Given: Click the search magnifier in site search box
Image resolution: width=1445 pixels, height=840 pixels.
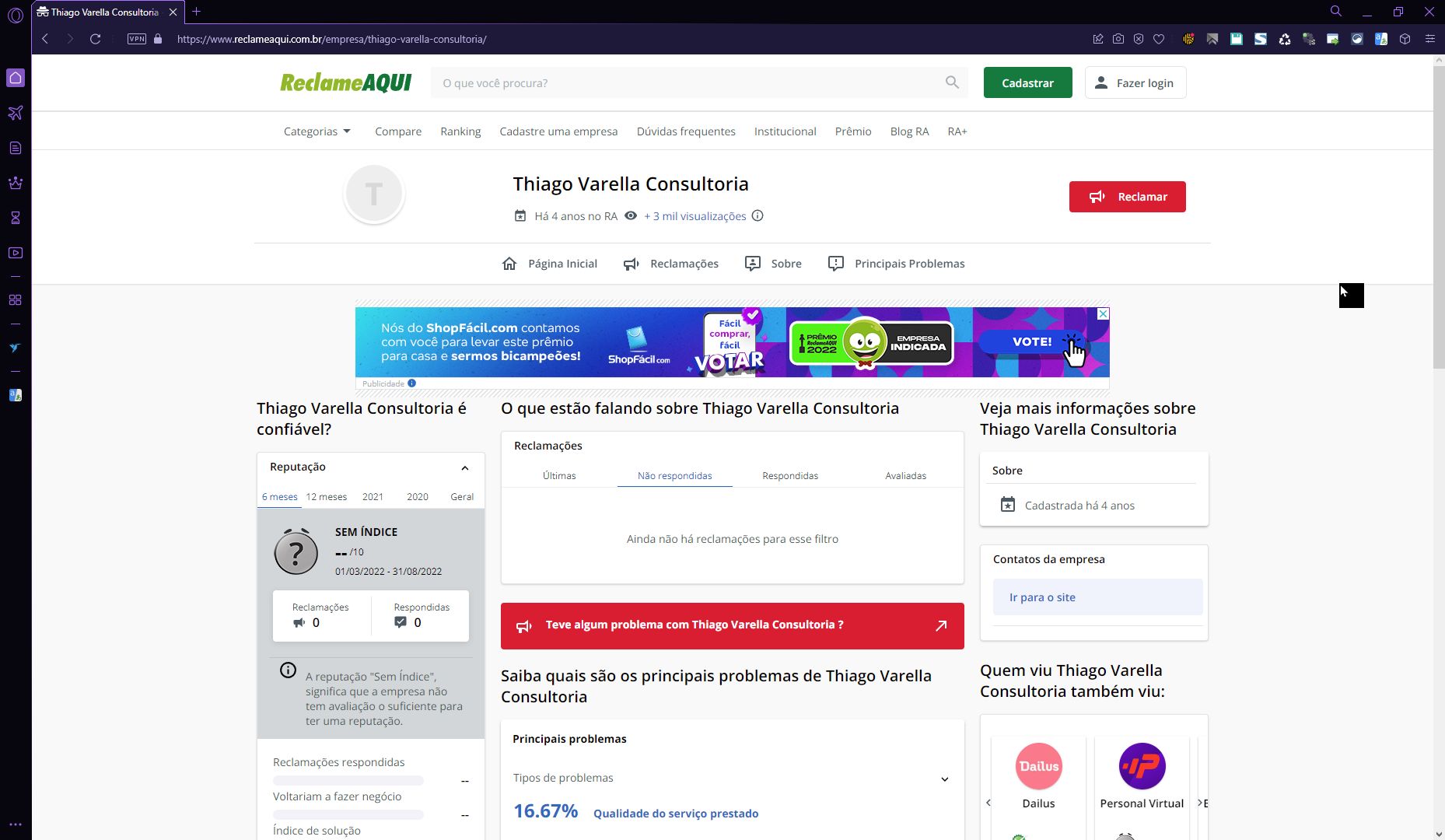Looking at the screenshot, I should [952, 82].
